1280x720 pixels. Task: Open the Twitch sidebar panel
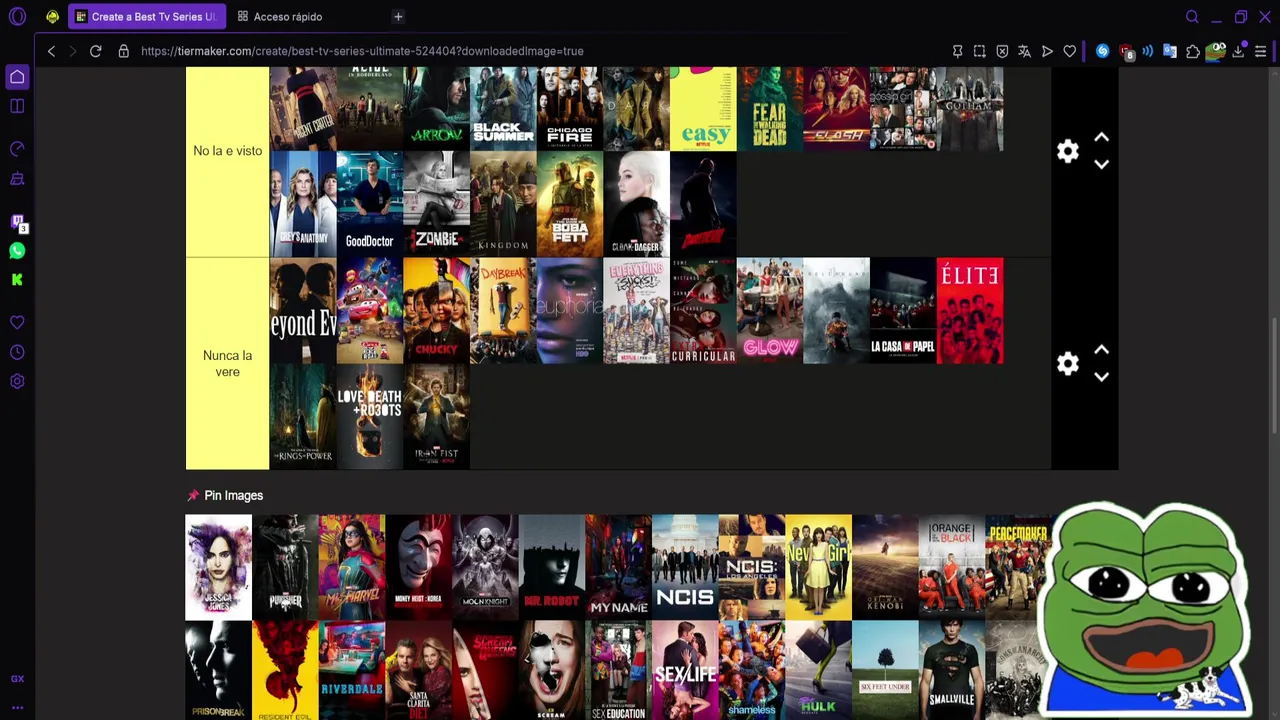(17, 222)
